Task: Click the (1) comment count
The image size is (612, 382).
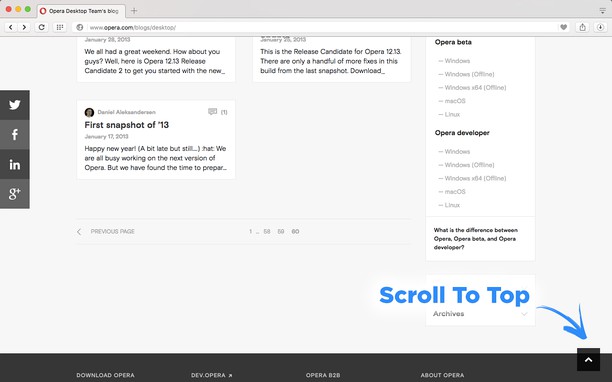Action: tap(224, 112)
